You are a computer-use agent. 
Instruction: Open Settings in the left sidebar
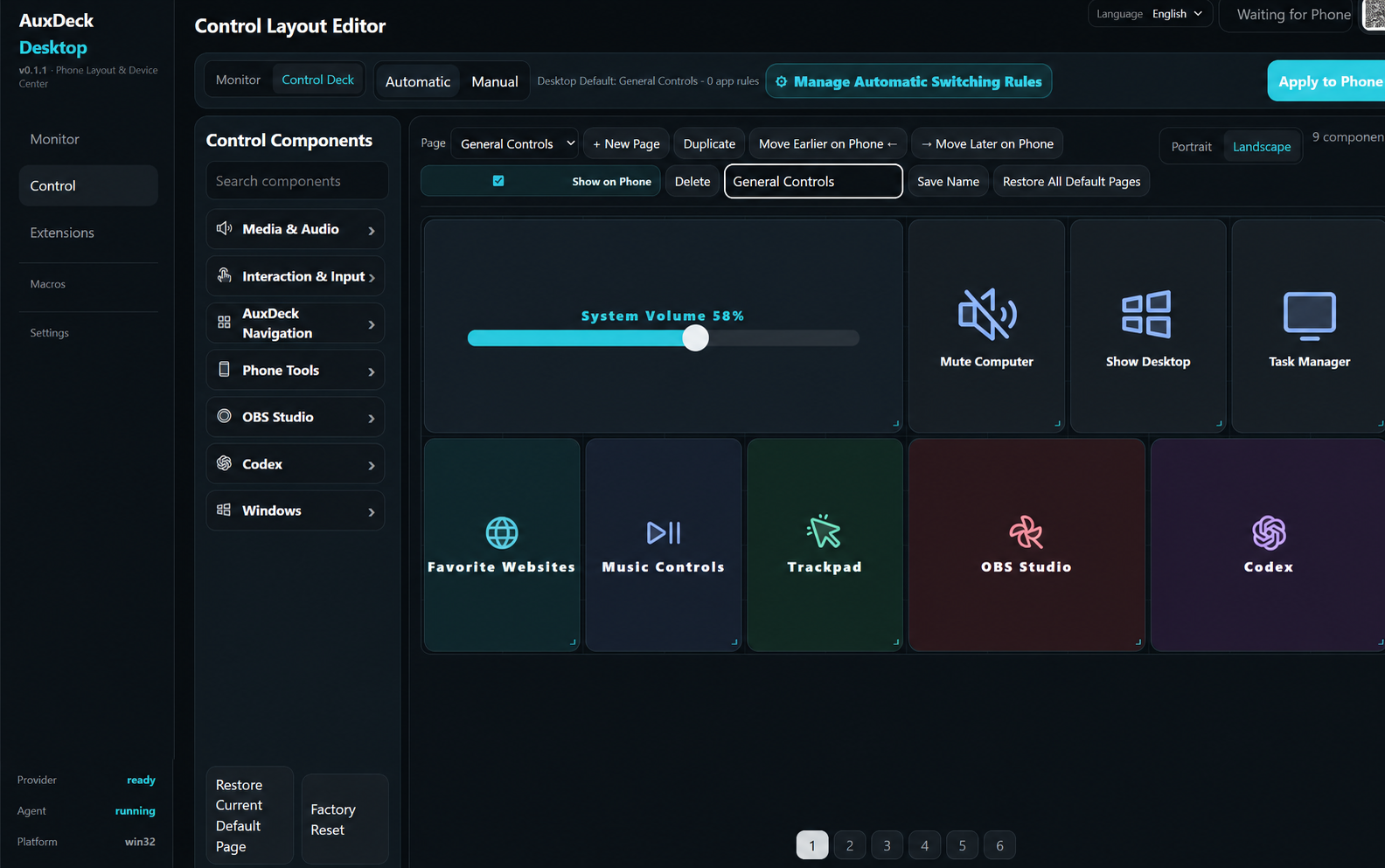pos(88,333)
